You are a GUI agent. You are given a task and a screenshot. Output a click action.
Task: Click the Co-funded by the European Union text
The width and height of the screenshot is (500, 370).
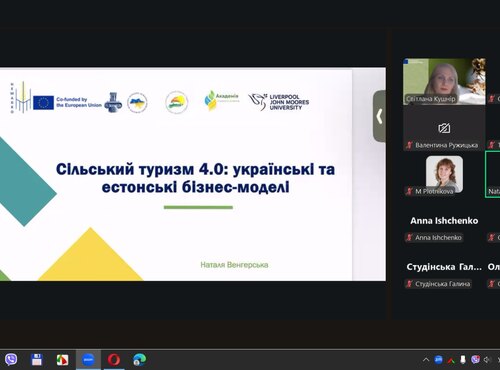(x=79, y=102)
